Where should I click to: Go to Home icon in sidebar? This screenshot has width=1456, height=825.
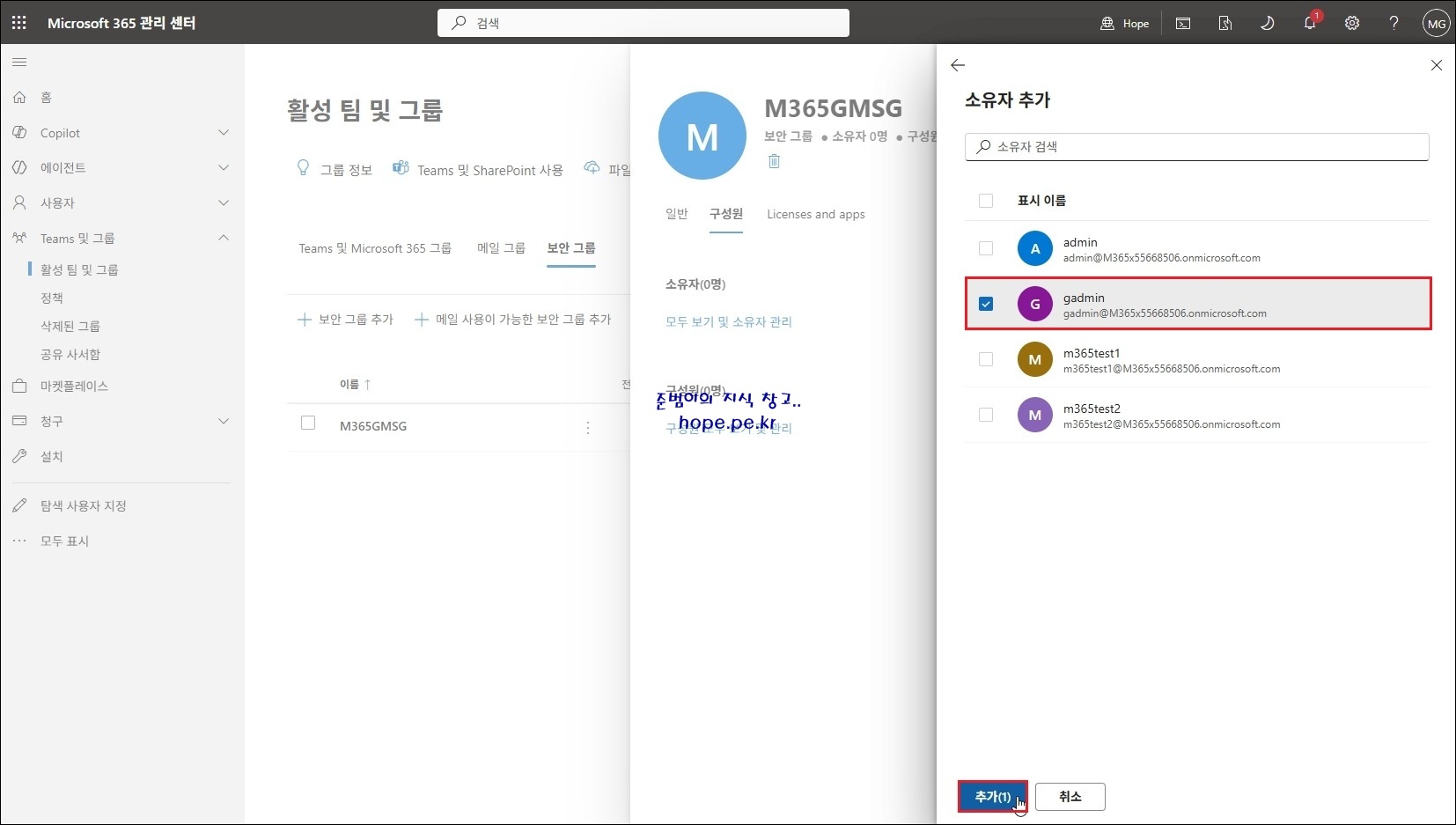point(19,98)
